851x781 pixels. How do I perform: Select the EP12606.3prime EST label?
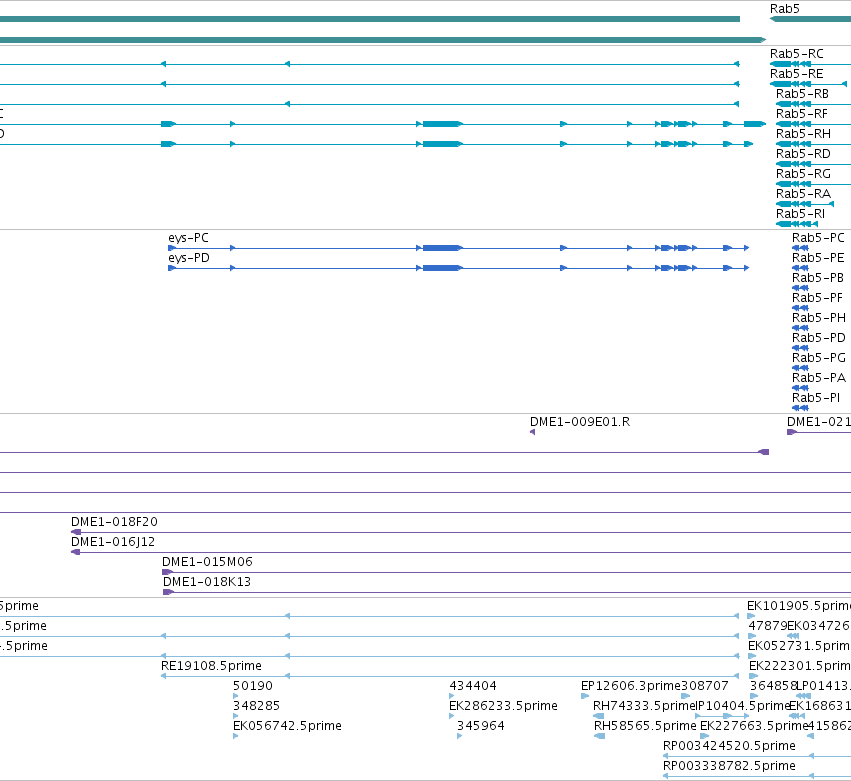[x=631, y=685]
